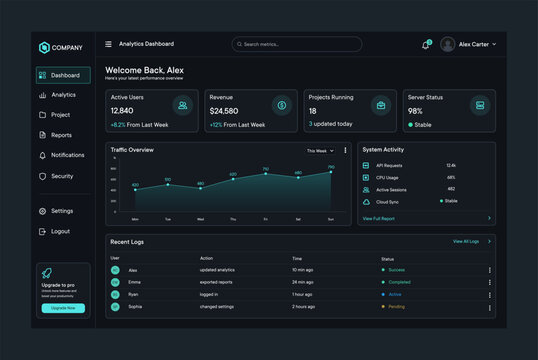
Task: Open three-dot menu for Alex's log row
Action: point(490,270)
